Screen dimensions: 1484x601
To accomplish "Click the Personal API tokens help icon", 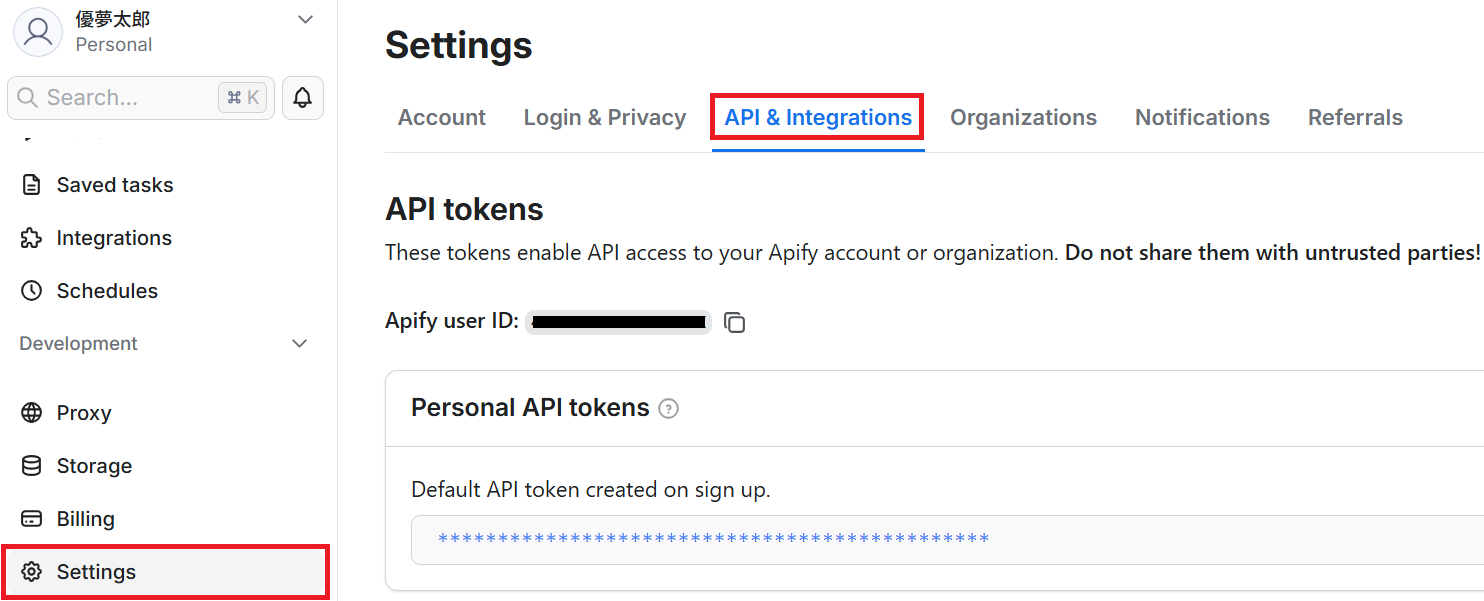I will 669,408.
